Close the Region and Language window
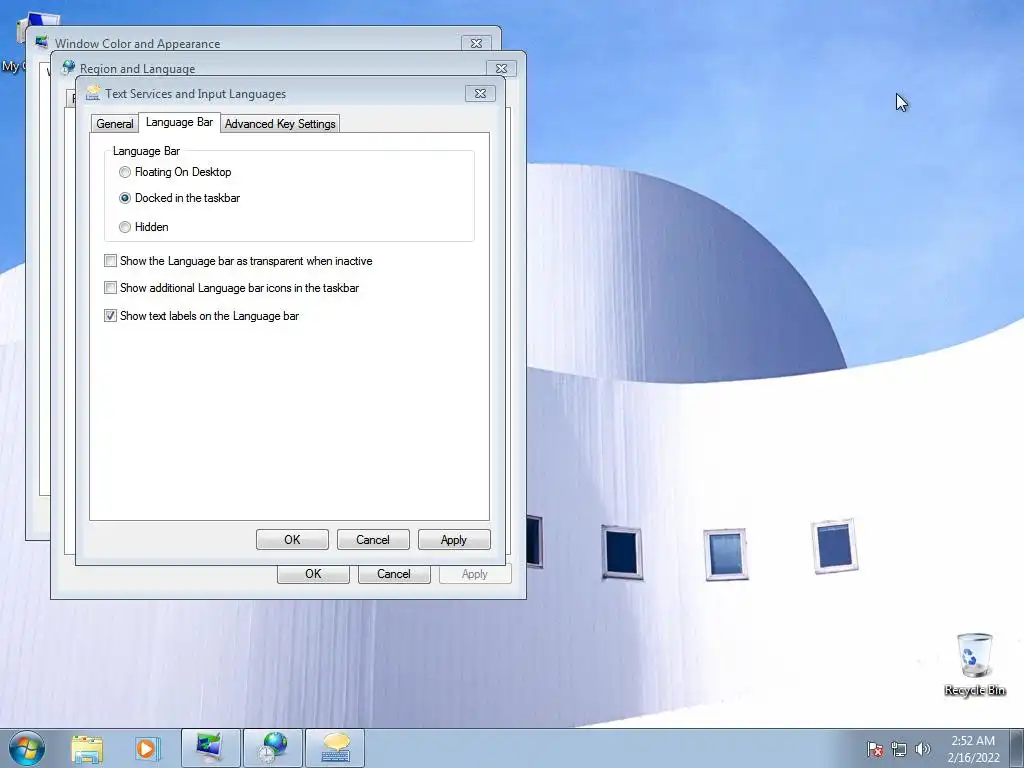Image resolution: width=1024 pixels, height=768 pixels. click(x=501, y=69)
